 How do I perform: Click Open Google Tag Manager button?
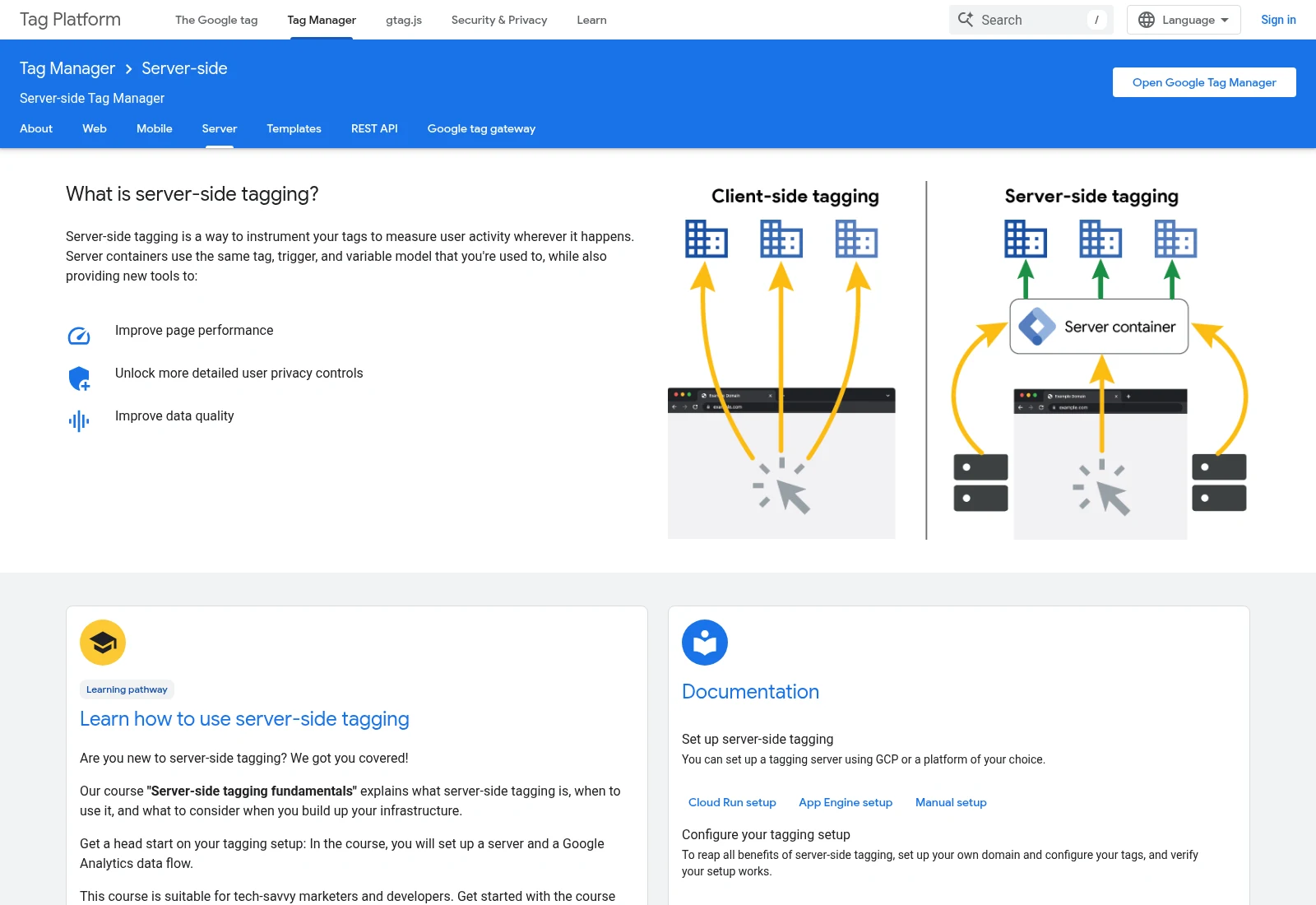pos(1204,82)
